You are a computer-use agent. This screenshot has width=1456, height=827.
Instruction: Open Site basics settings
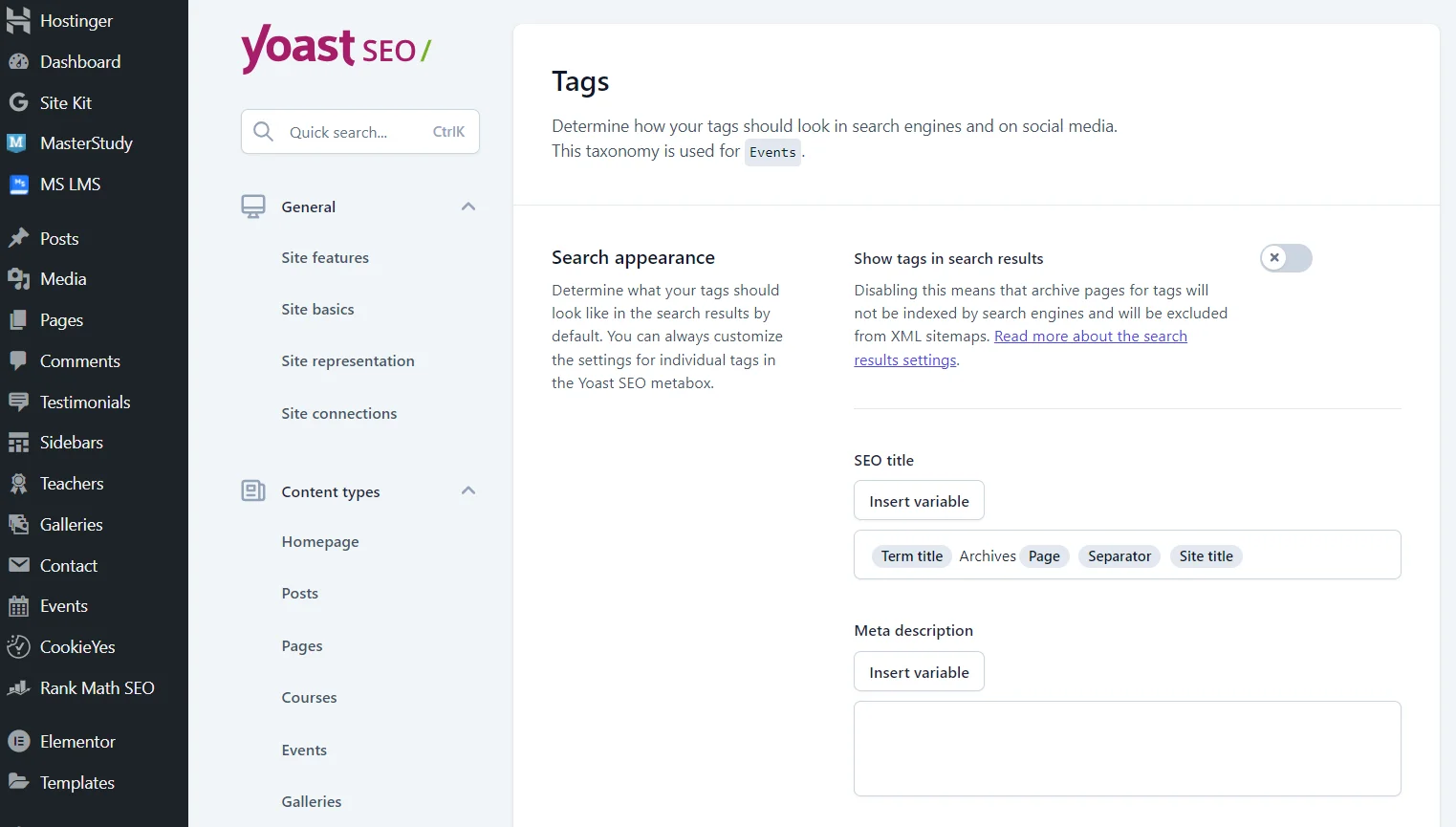tap(317, 310)
